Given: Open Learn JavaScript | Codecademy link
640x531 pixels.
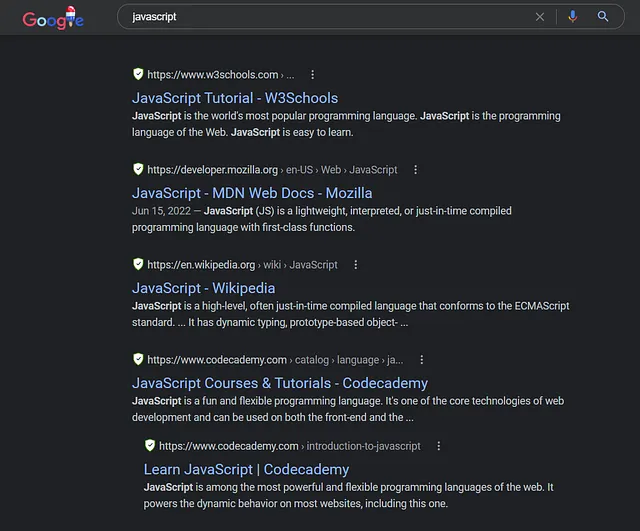Looking at the screenshot, I should coord(246,469).
